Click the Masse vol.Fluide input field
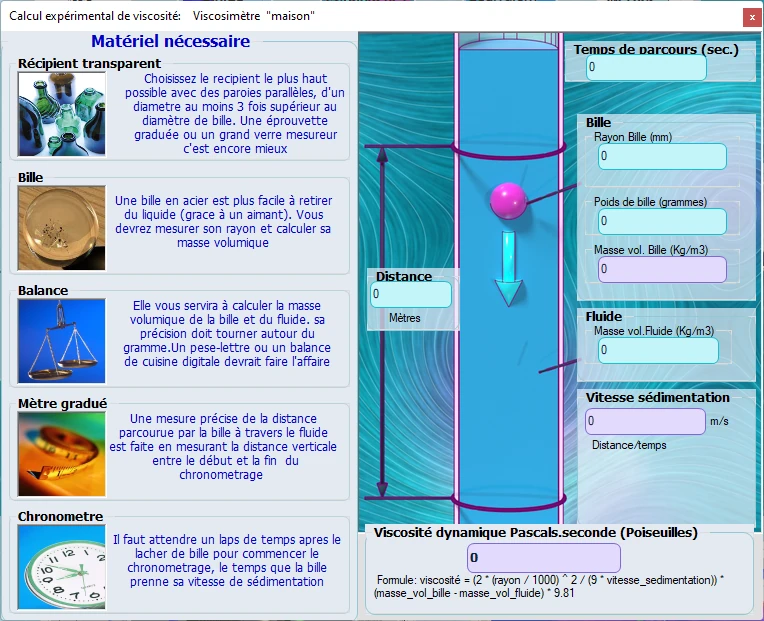Screen dimensions: 764x621 [658, 350]
